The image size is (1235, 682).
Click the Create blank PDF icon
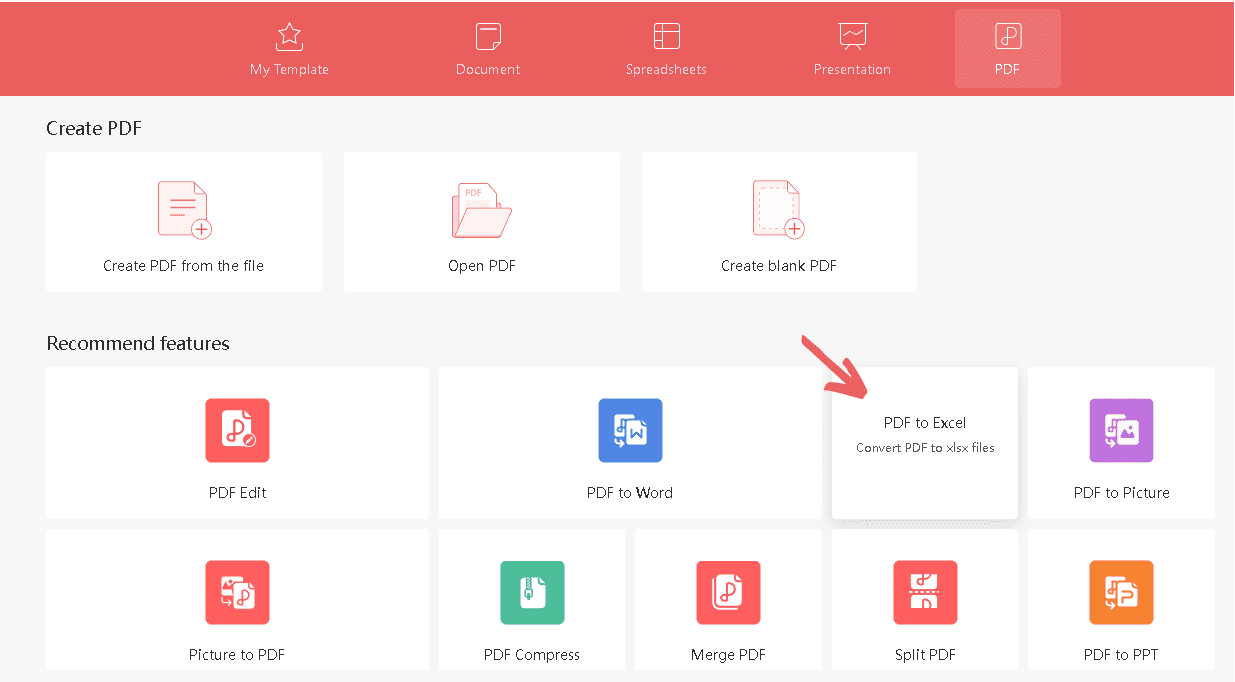[x=778, y=210]
